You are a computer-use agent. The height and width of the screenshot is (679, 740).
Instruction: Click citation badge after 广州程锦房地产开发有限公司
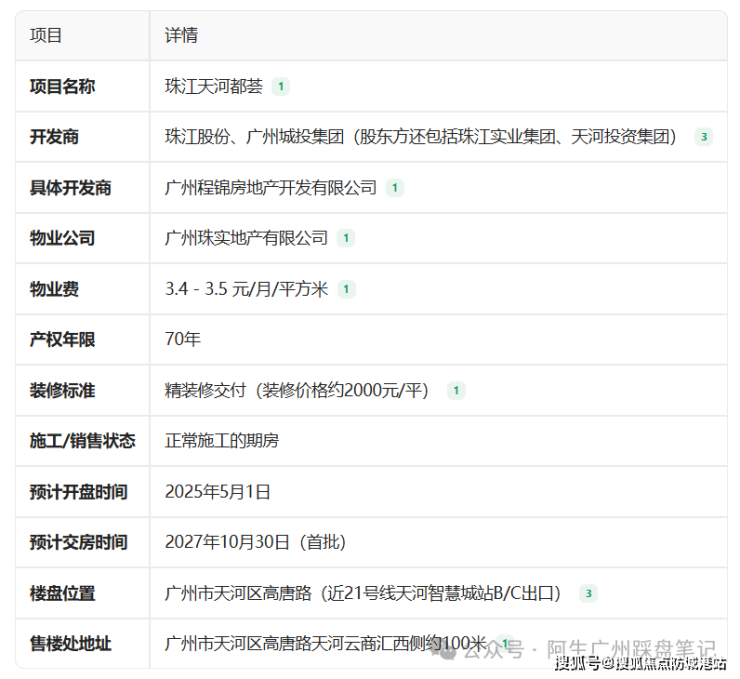[395, 188]
